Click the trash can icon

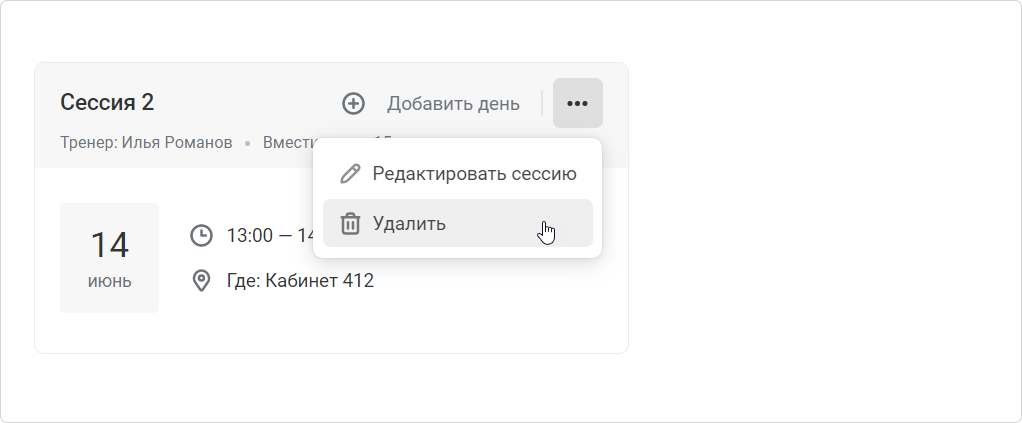tap(350, 224)
